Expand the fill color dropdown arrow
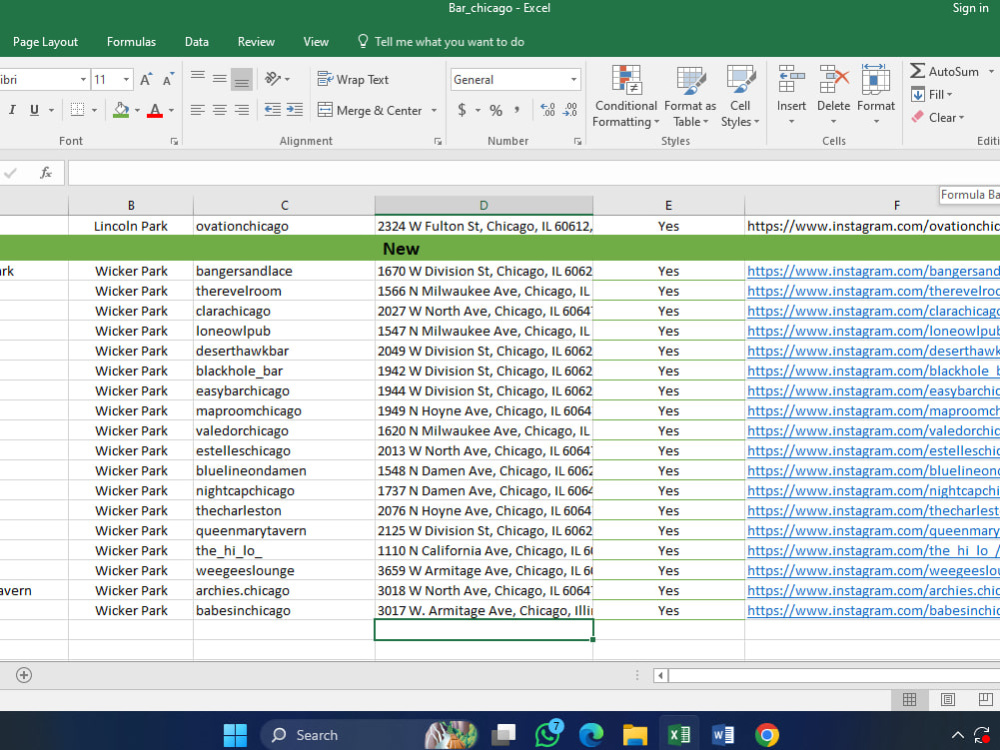Image resolution: width=1000 pixels, height=750 pixels. click(137, 110)
